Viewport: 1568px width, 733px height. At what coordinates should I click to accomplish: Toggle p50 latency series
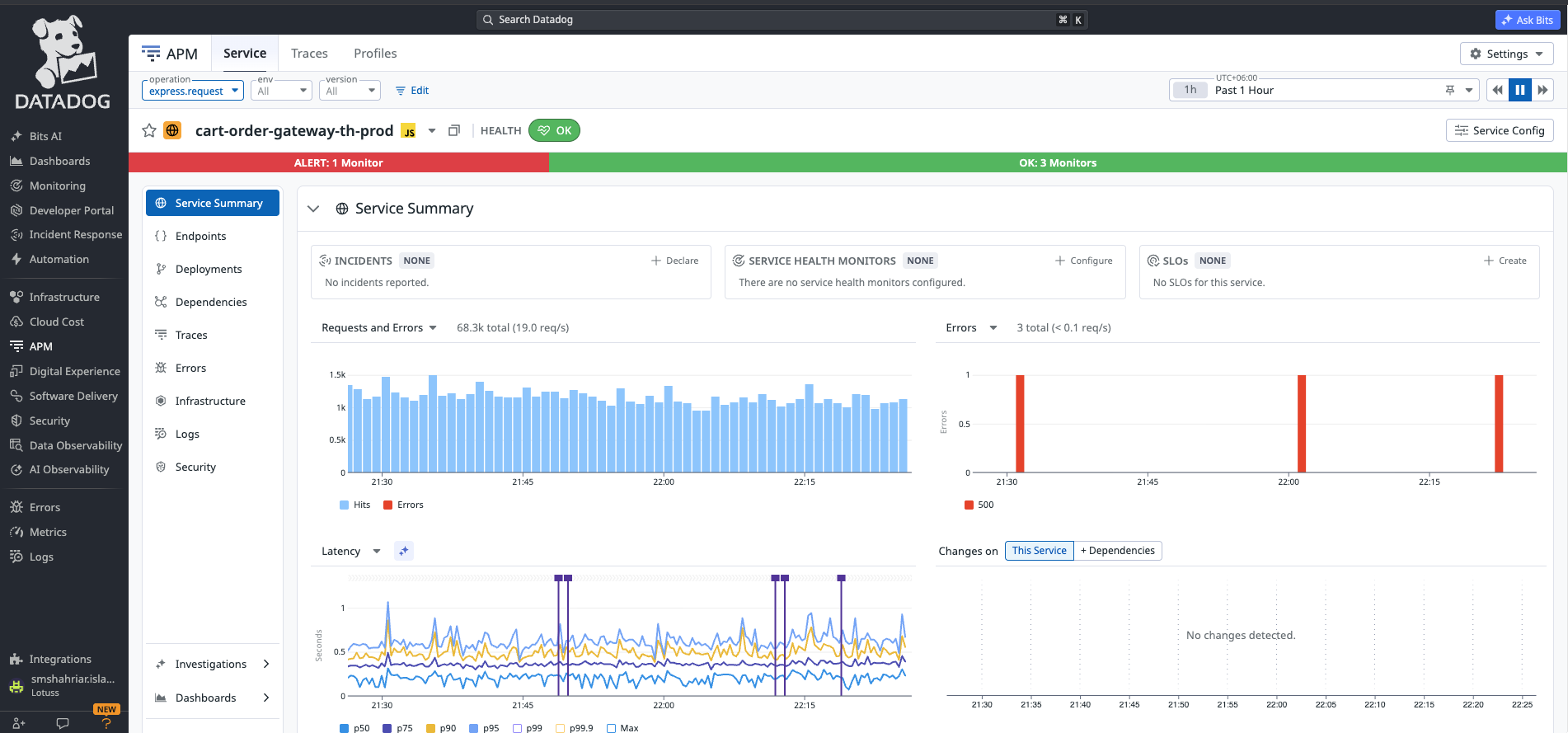pos(354,728)
